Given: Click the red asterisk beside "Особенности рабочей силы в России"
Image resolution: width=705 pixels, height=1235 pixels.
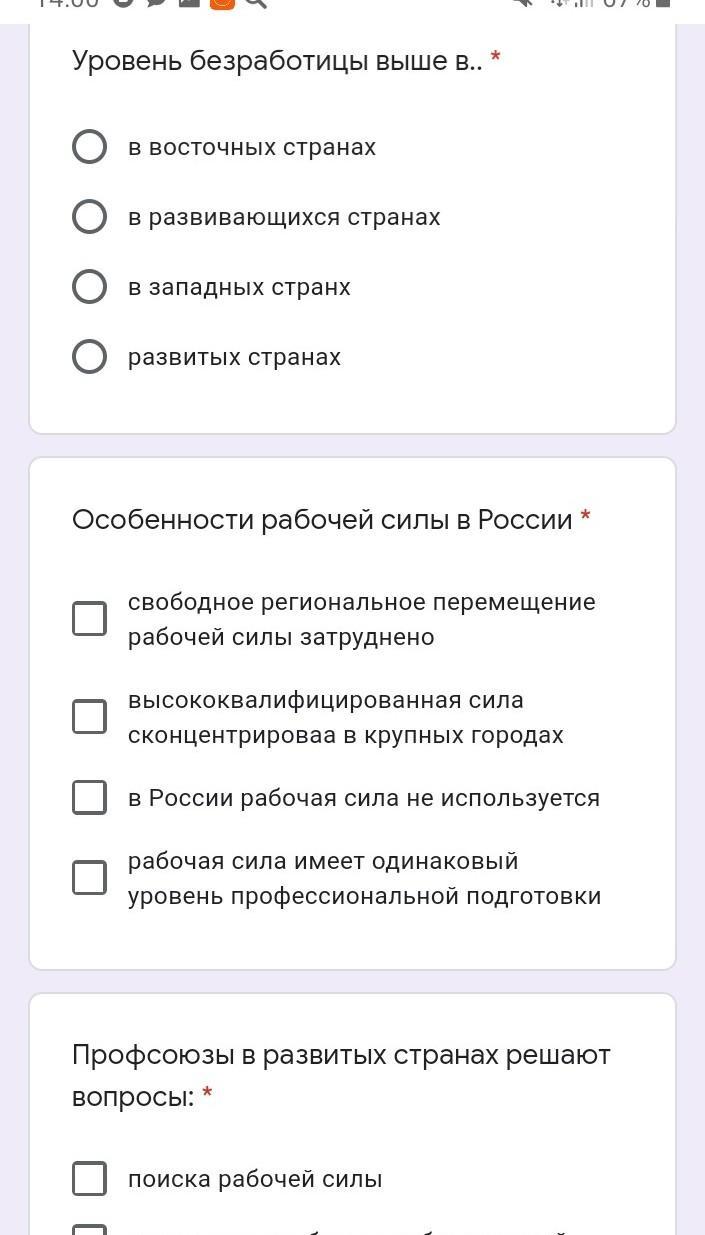Looking at the screenshot, I should (x=586, y=517).
